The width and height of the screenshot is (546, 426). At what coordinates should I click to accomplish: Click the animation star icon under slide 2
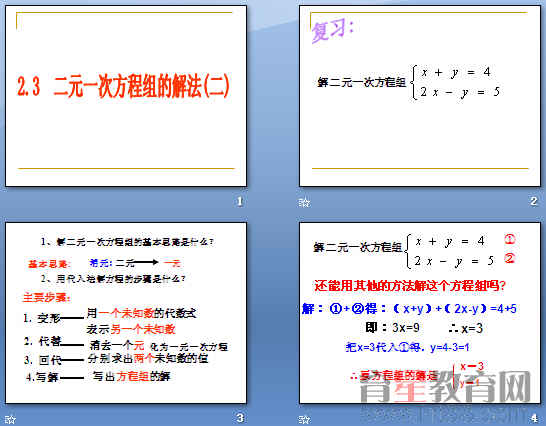tap(304, 202)
